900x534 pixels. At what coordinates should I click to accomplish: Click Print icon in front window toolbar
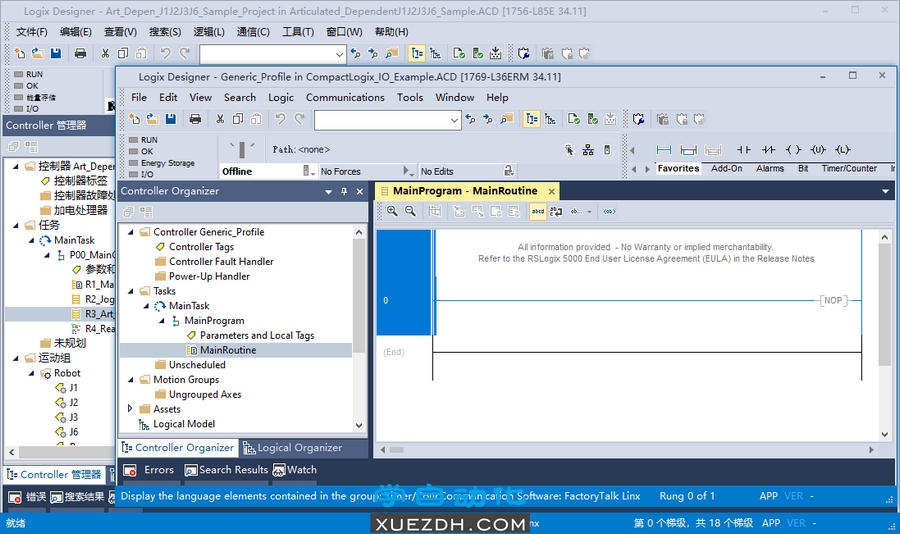pyautogui.click(x=195, y=119)
